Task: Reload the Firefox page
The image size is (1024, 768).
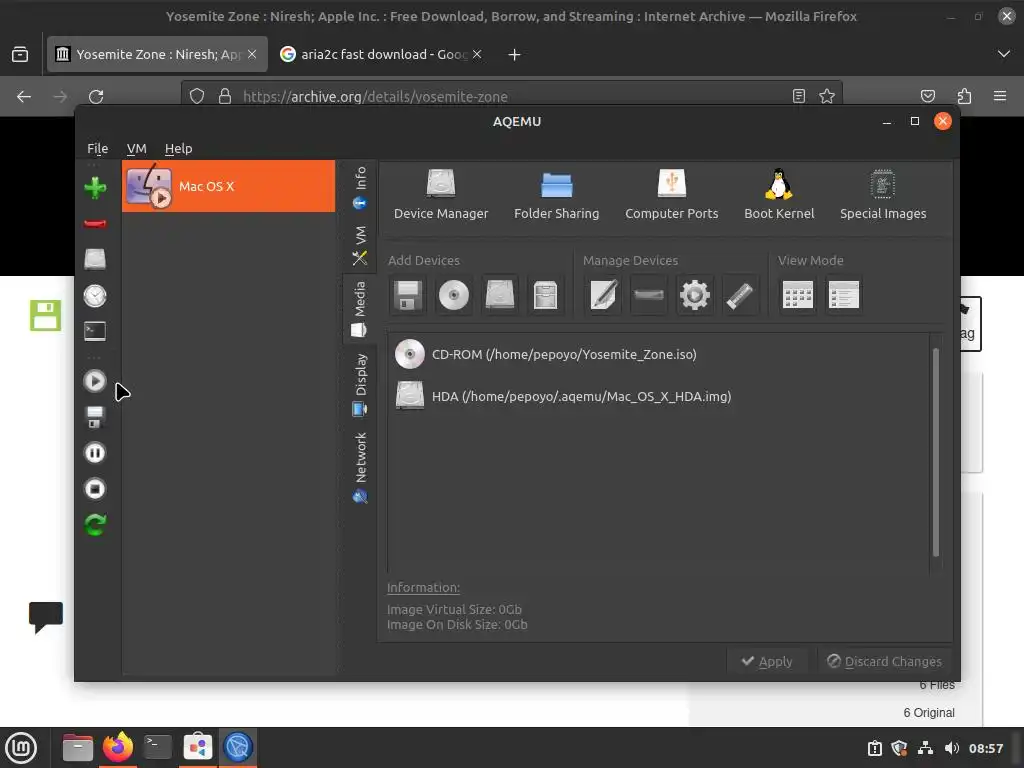Action: coord(96,97)
